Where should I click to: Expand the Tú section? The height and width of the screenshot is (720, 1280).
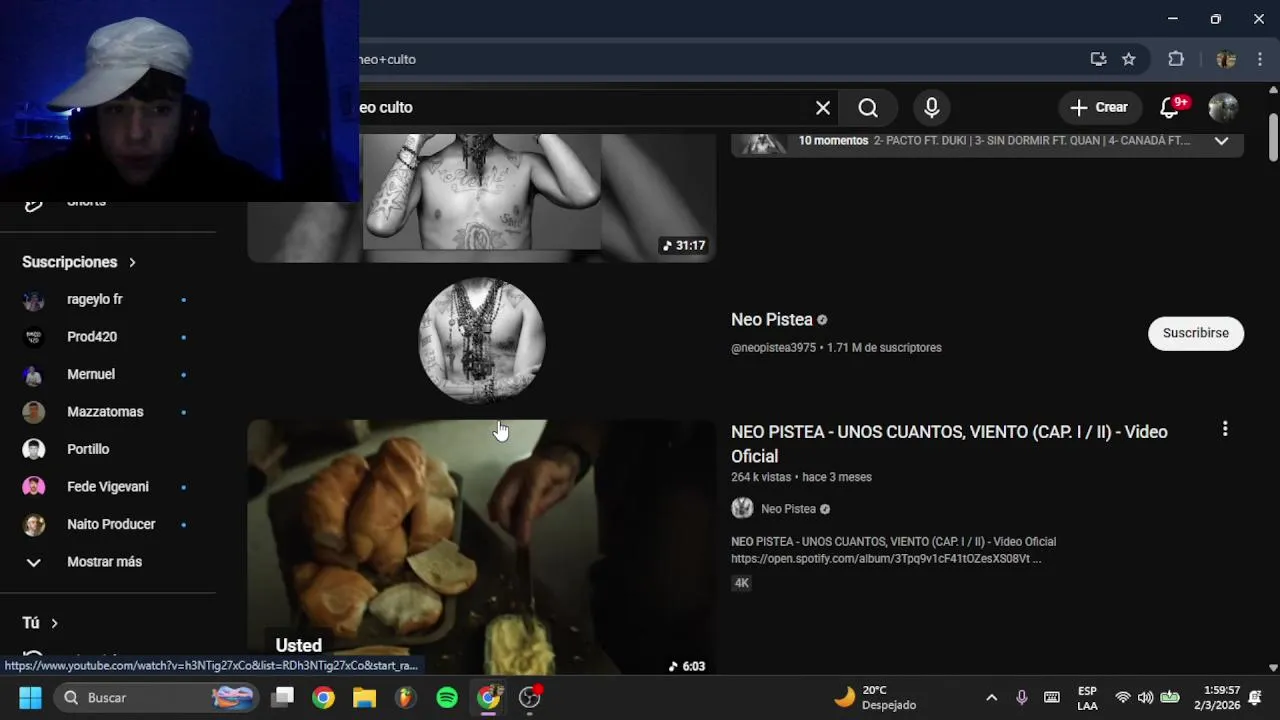coord(40,623)
